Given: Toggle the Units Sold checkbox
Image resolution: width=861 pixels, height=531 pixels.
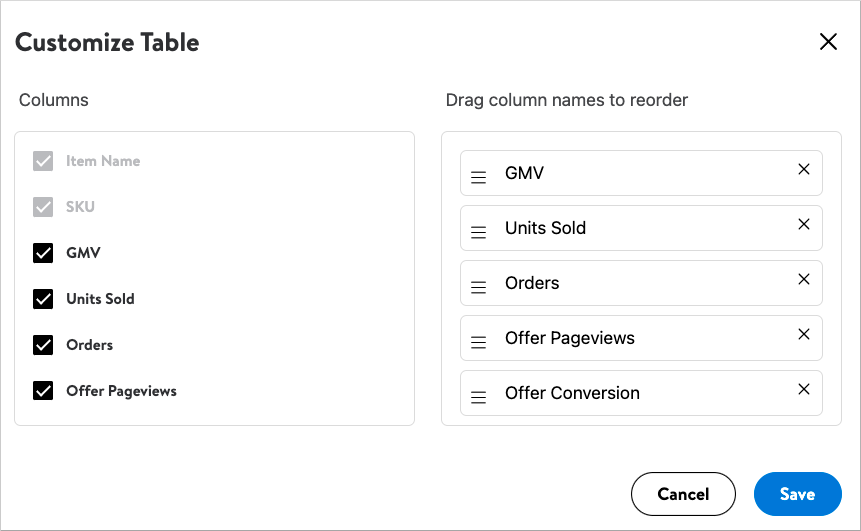Looking at the screenshot, I should tap(43, 299).
